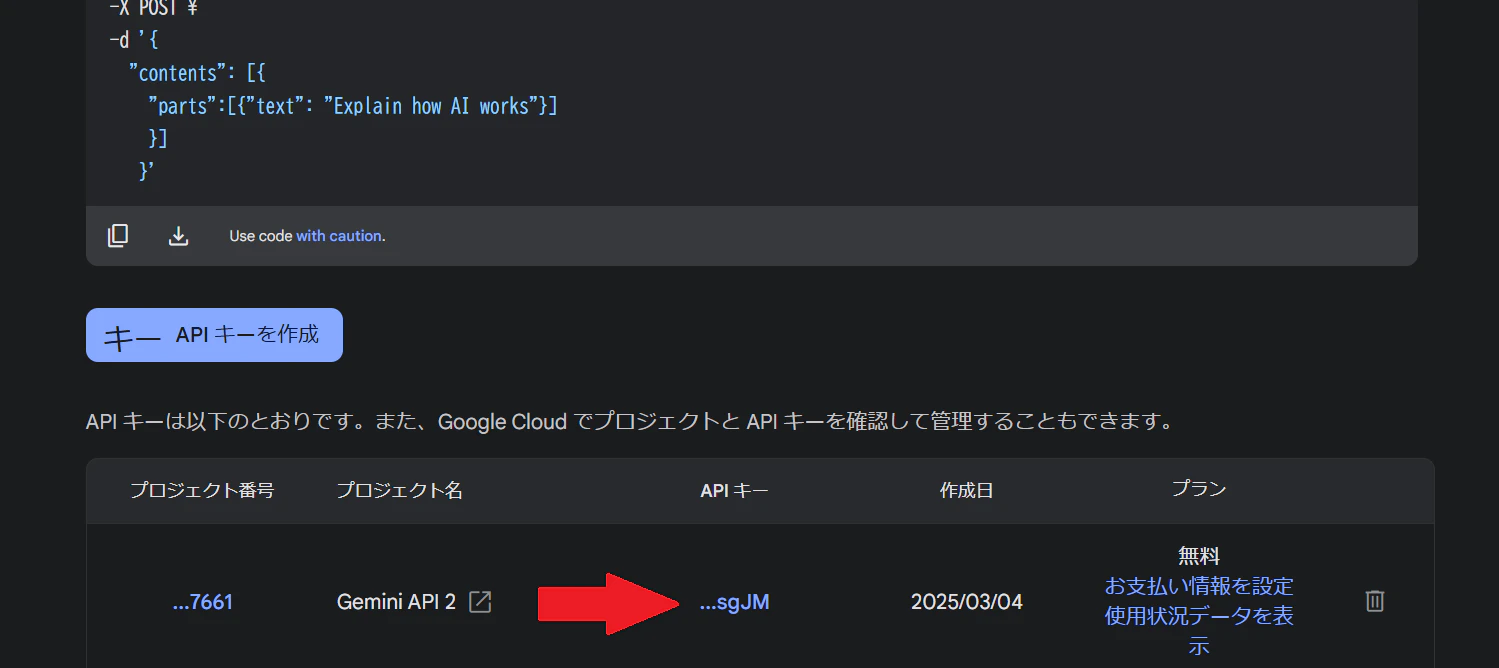This screenshot has width=1499, height=668.
Task: Copy the code snippet with the copy icon
Action: coord(118,236)
